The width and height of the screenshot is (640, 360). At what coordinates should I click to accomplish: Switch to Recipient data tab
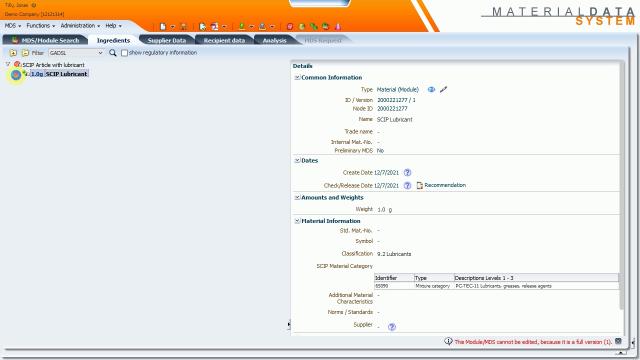coord(224,40)
